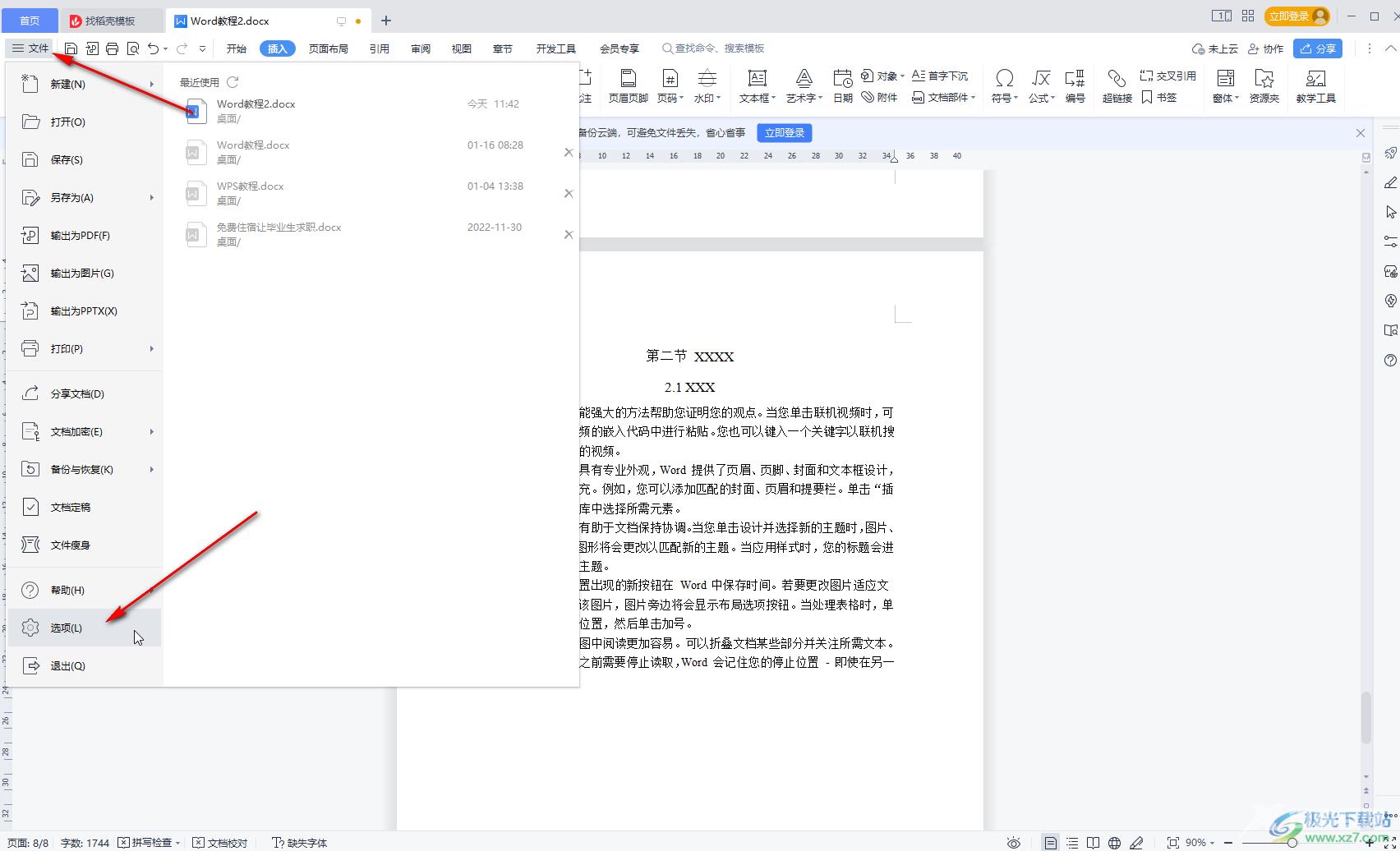Click the Numbering (编号) icon
This screenshot has width=1400, height=851.
[x=1075, y=85]
